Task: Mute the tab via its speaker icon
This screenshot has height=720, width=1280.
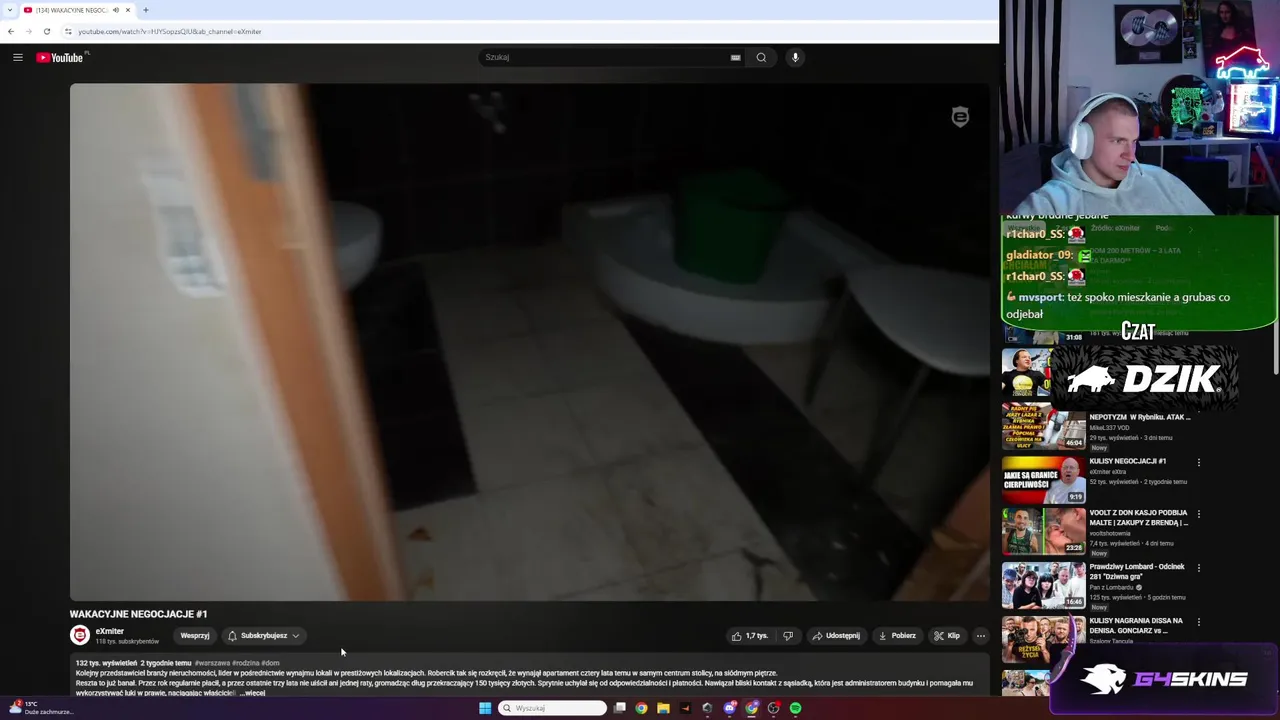Action: [116, 10]
